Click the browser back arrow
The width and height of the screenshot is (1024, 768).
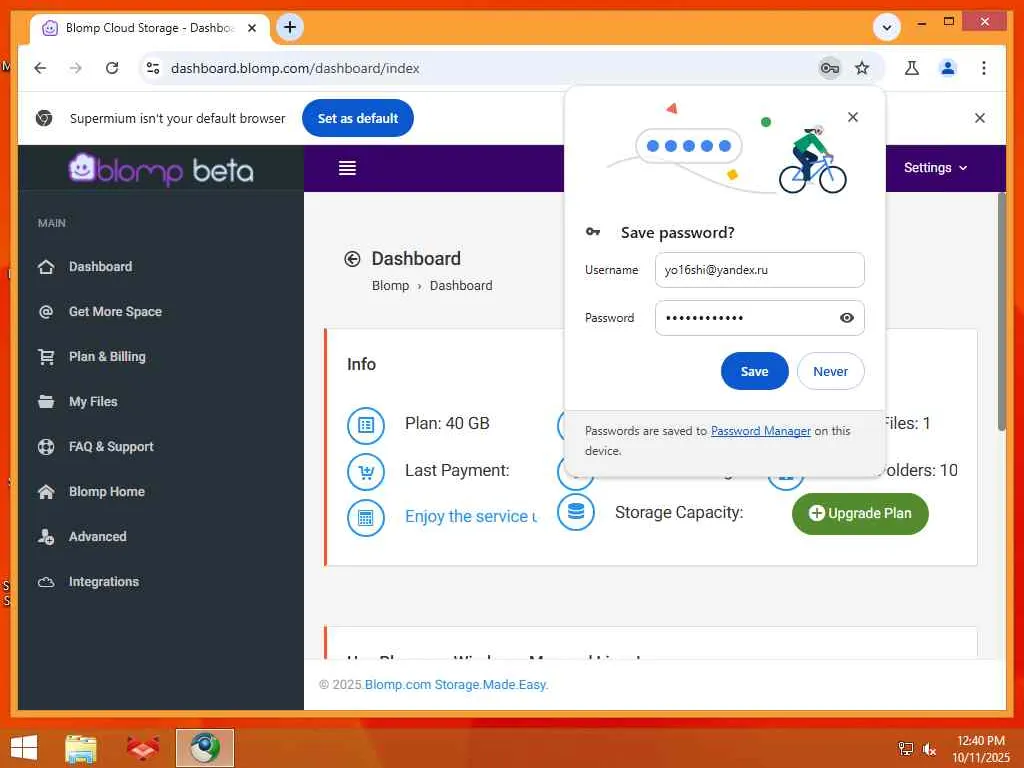tap(40, 68)
